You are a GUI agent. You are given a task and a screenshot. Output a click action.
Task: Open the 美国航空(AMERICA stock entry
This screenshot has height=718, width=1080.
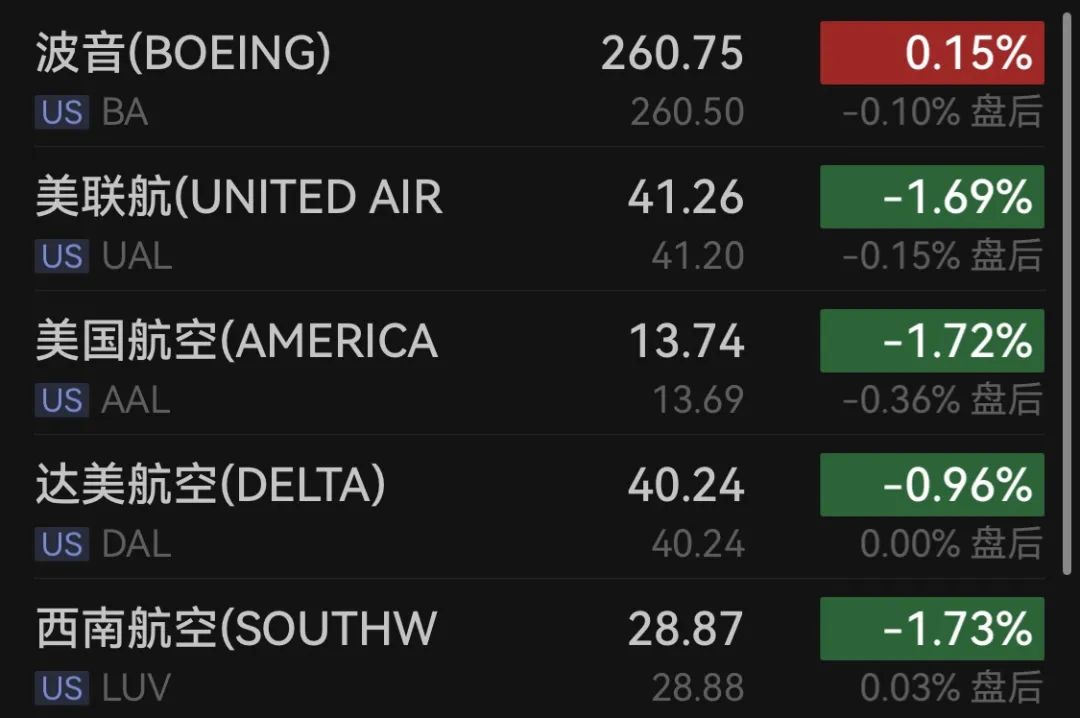tap(539, 362)
